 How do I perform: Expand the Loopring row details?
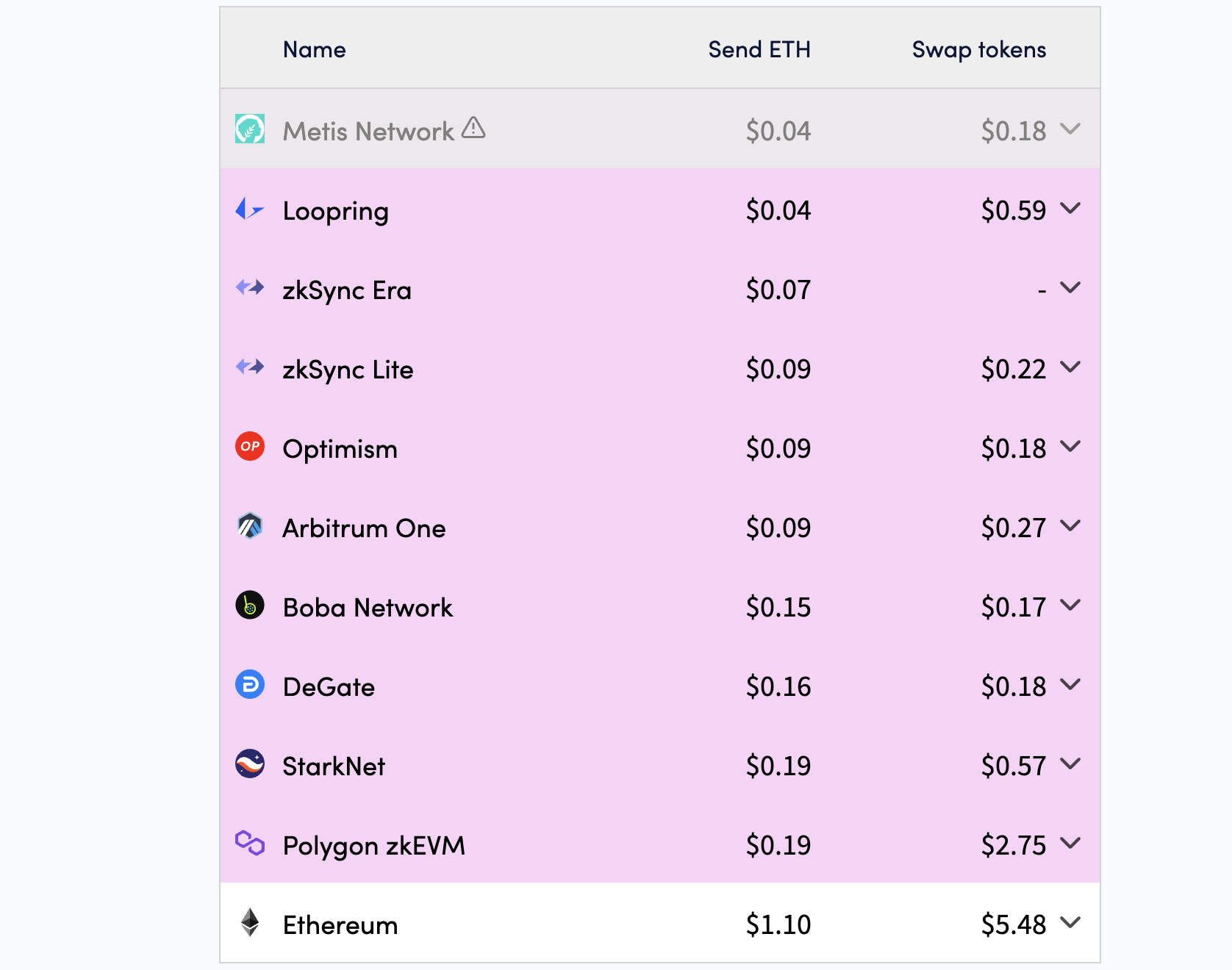click(1071, 209)
